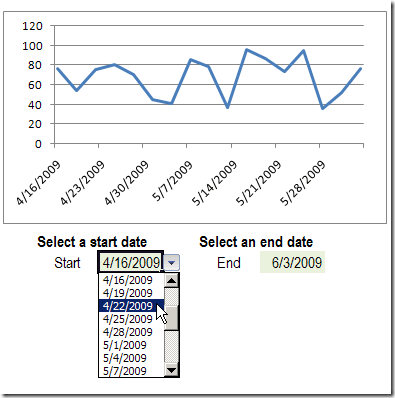Click the 4/30/2009 axis label
Viewport: 395px width, 398px height.
(x=126, y=183)
